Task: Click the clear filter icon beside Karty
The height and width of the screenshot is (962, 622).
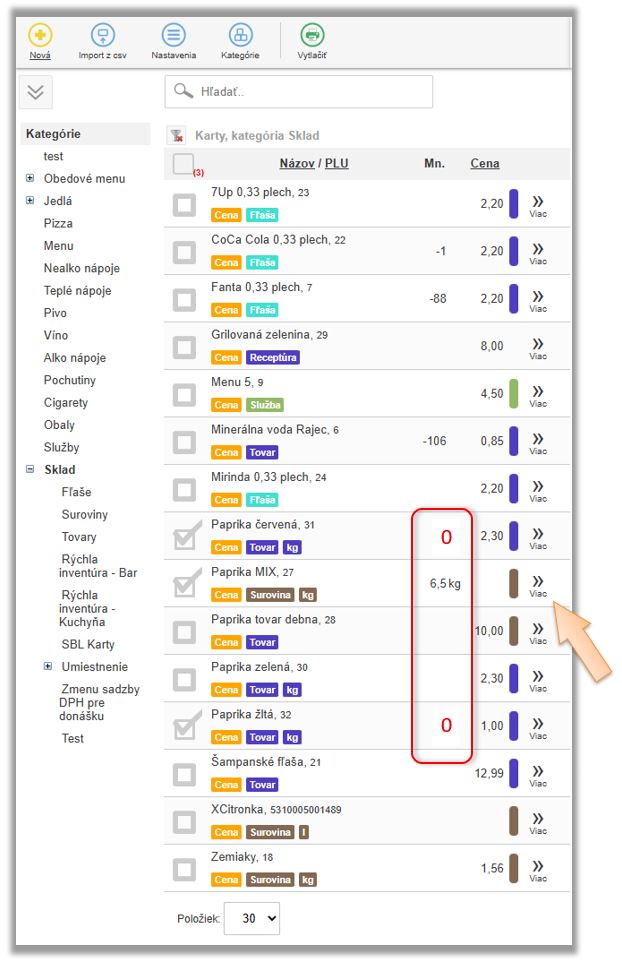Action: [x=177, y=136]
